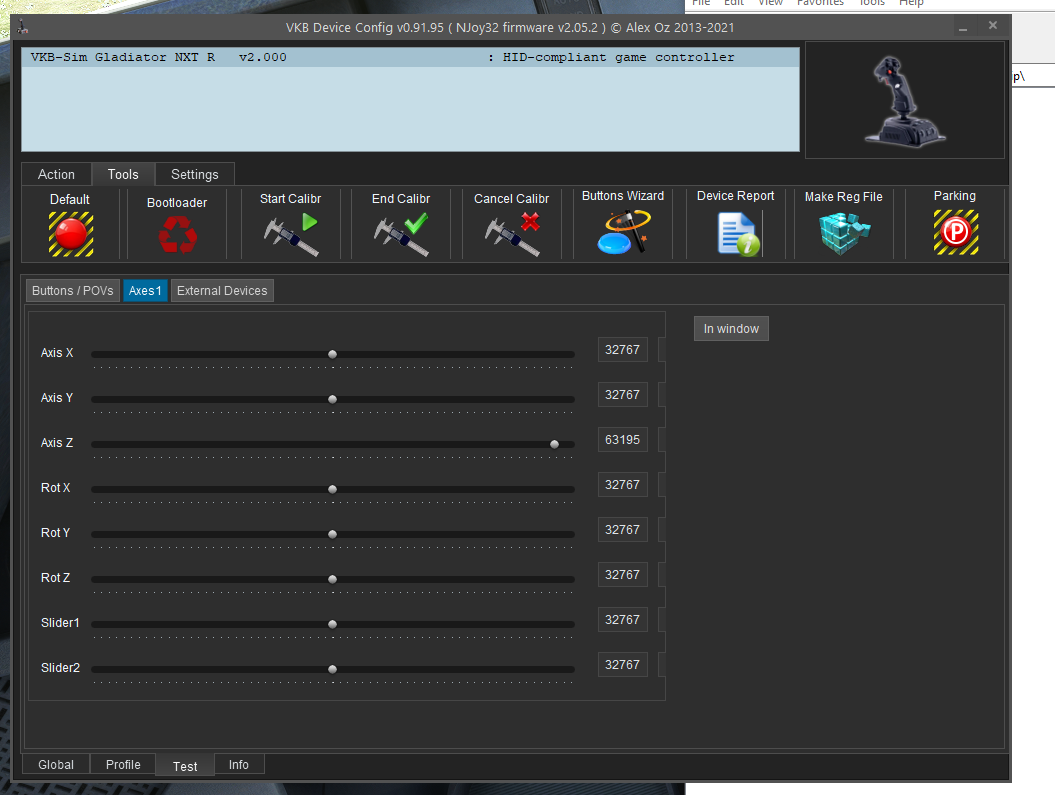Select VKB-Sim Gladiator NXT R device row
1055x795 pixels.
pos(410,57)
